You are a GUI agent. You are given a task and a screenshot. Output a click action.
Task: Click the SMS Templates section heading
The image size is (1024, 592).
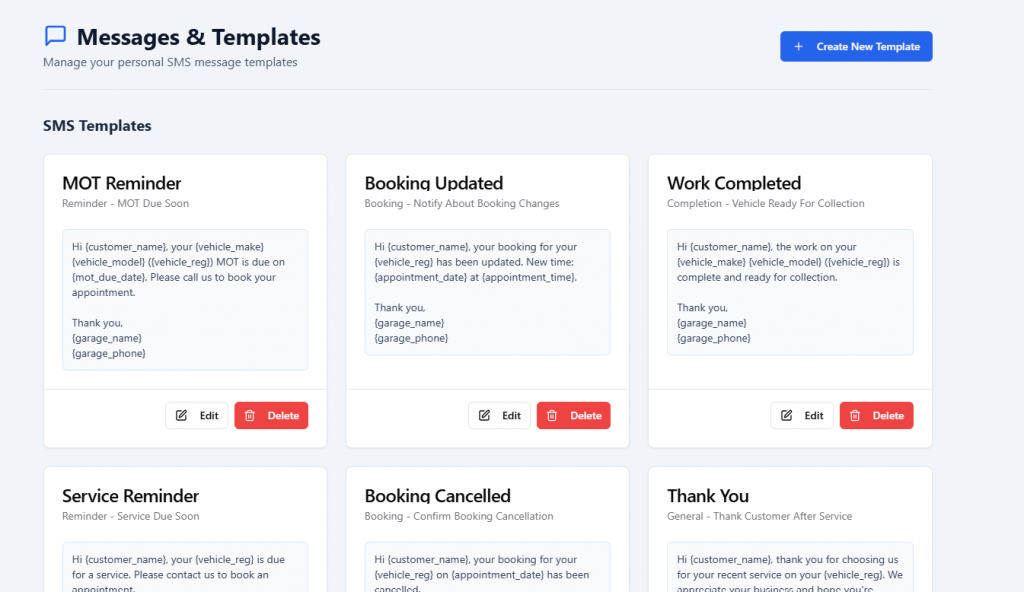[97, 126]
